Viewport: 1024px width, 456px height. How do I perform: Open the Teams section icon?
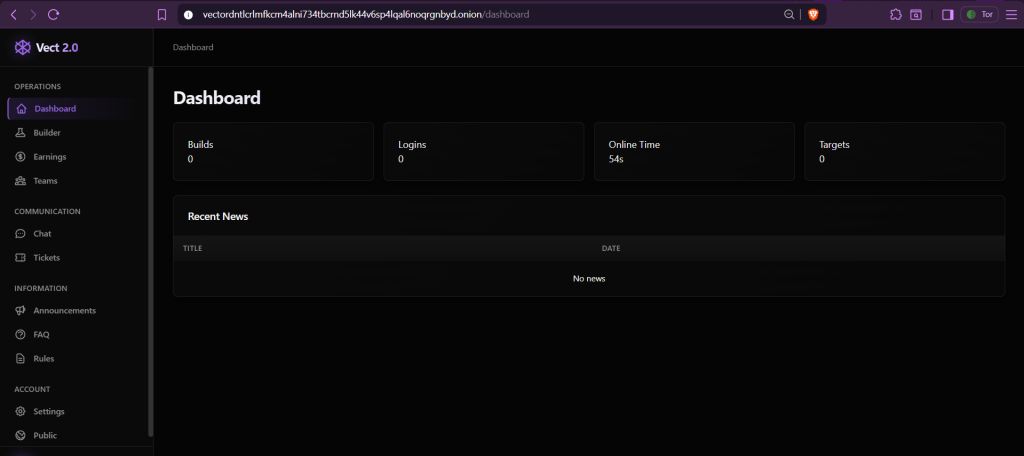(x=22, y=181)
